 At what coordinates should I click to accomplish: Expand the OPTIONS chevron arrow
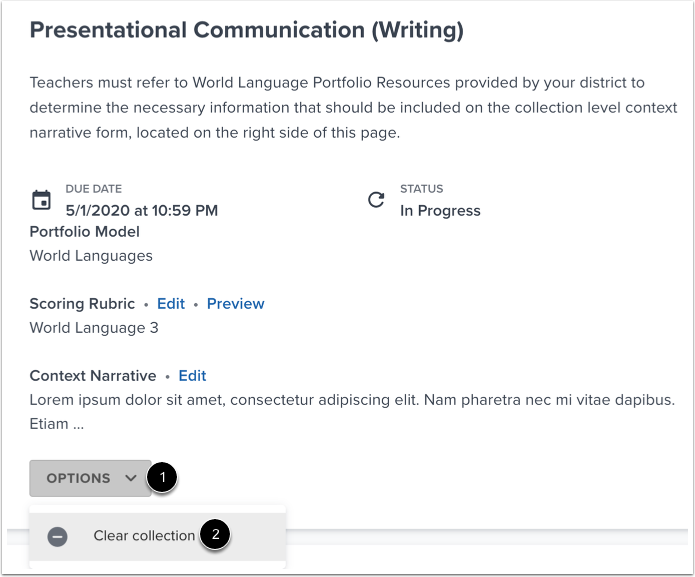point(131,478)
